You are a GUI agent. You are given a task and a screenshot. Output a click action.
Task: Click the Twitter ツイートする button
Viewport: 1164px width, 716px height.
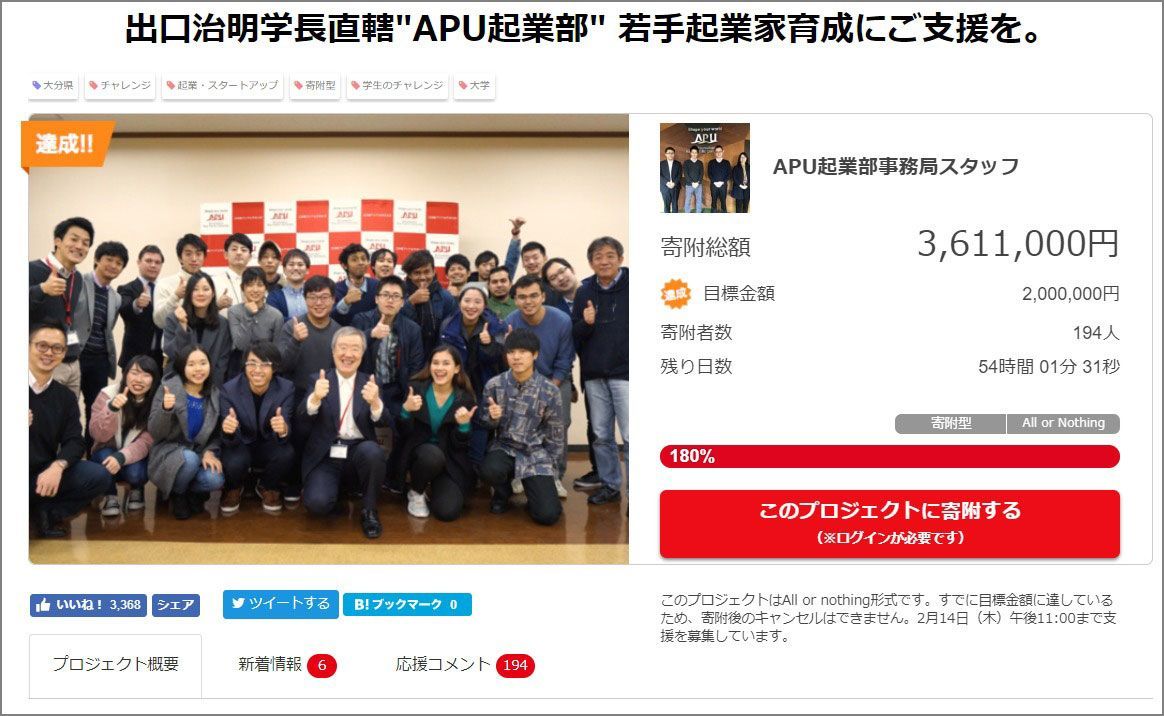click(281, 604)
